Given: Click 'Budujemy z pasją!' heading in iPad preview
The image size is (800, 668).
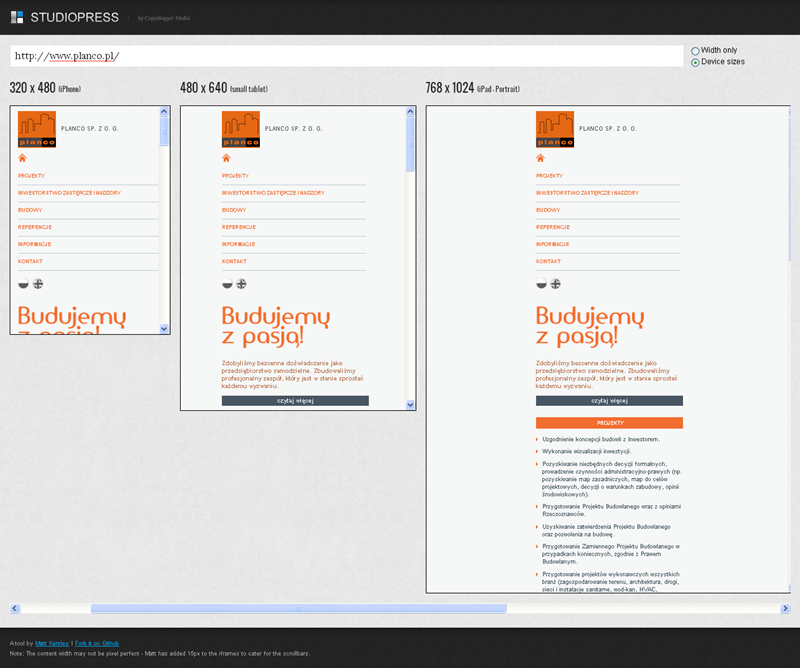Looking at the screenshot, I should [x=590, y=327].
